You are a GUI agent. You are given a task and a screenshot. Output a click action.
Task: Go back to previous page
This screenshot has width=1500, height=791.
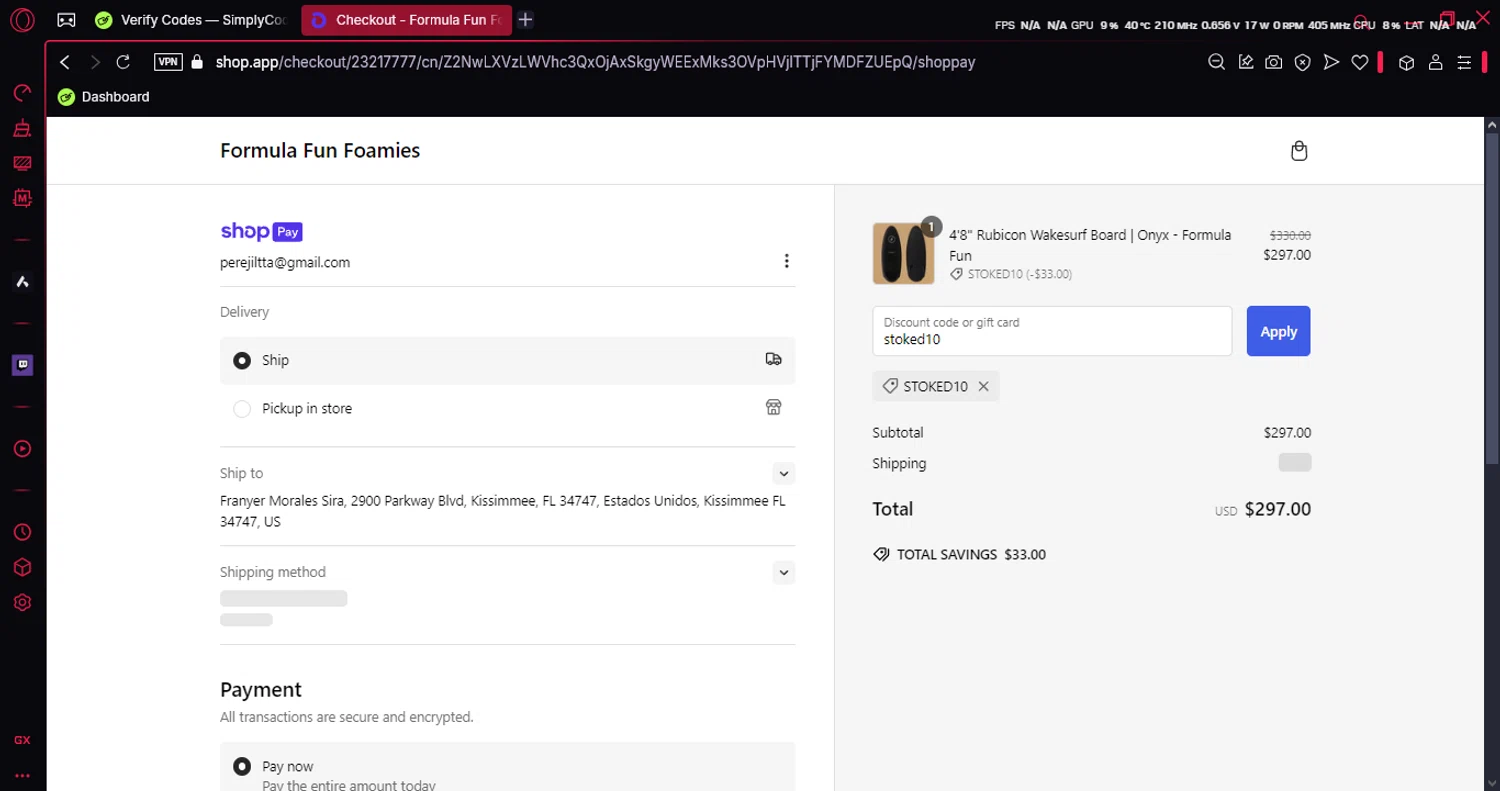pyautogui.click(x=65, y=62)
